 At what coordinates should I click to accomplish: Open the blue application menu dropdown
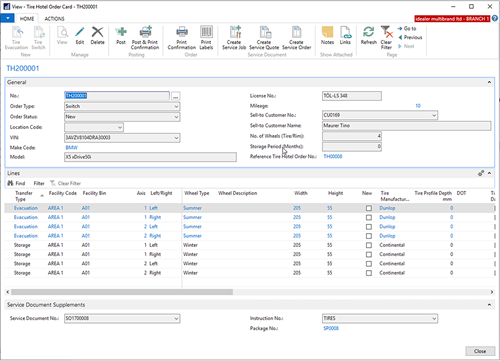[7, 18]
